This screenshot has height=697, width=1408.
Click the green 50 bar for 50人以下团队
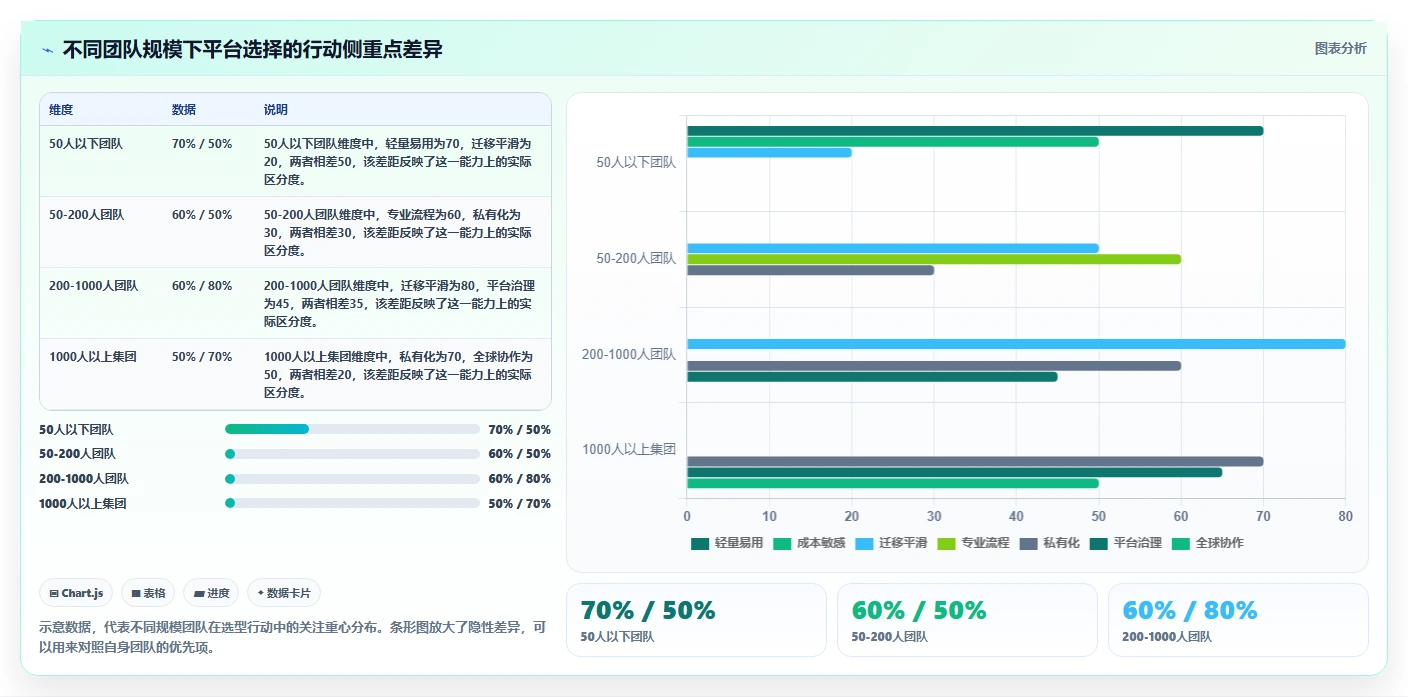[x=893, y=142]
